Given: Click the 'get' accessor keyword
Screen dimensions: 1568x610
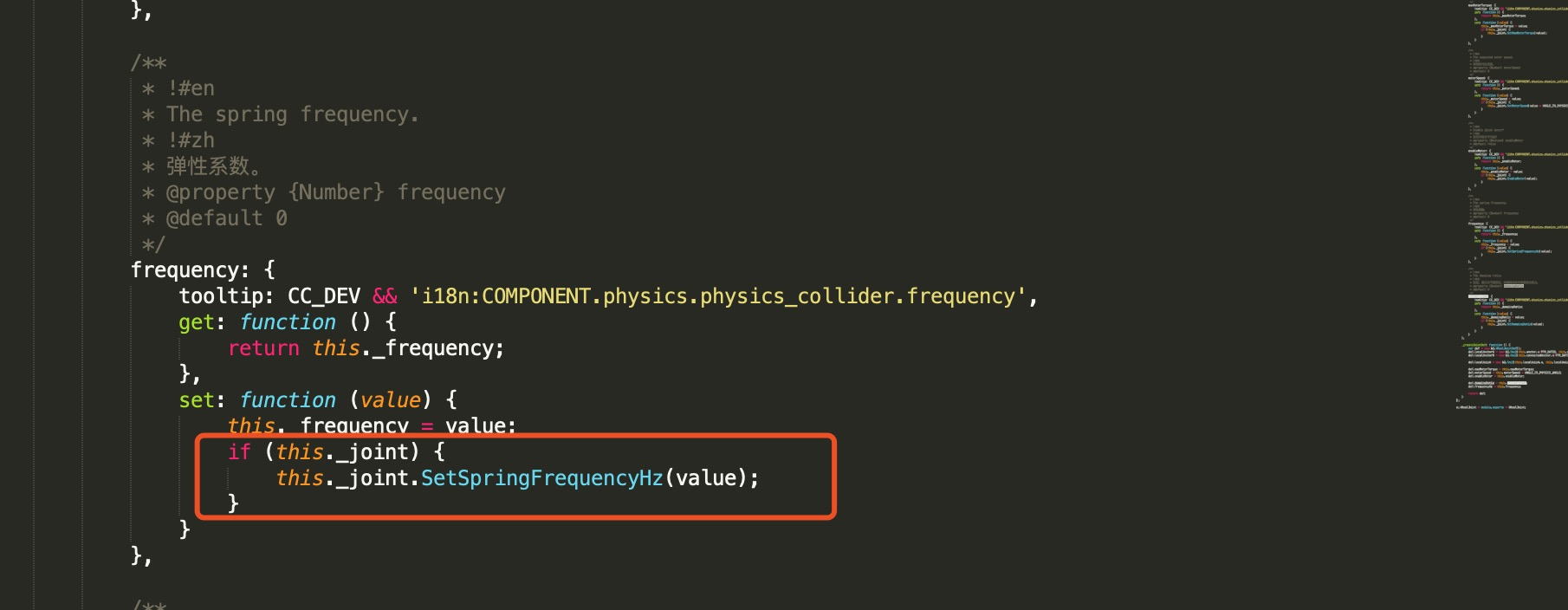Looking at the screenshot, I should click(197, 322).
